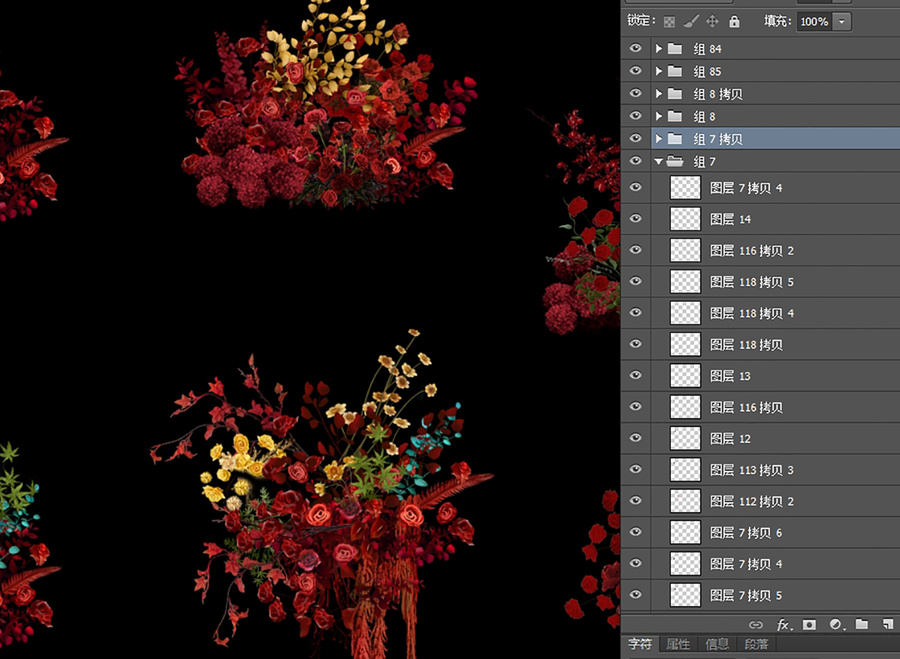Create a new group with folder icon

(862, 624)
